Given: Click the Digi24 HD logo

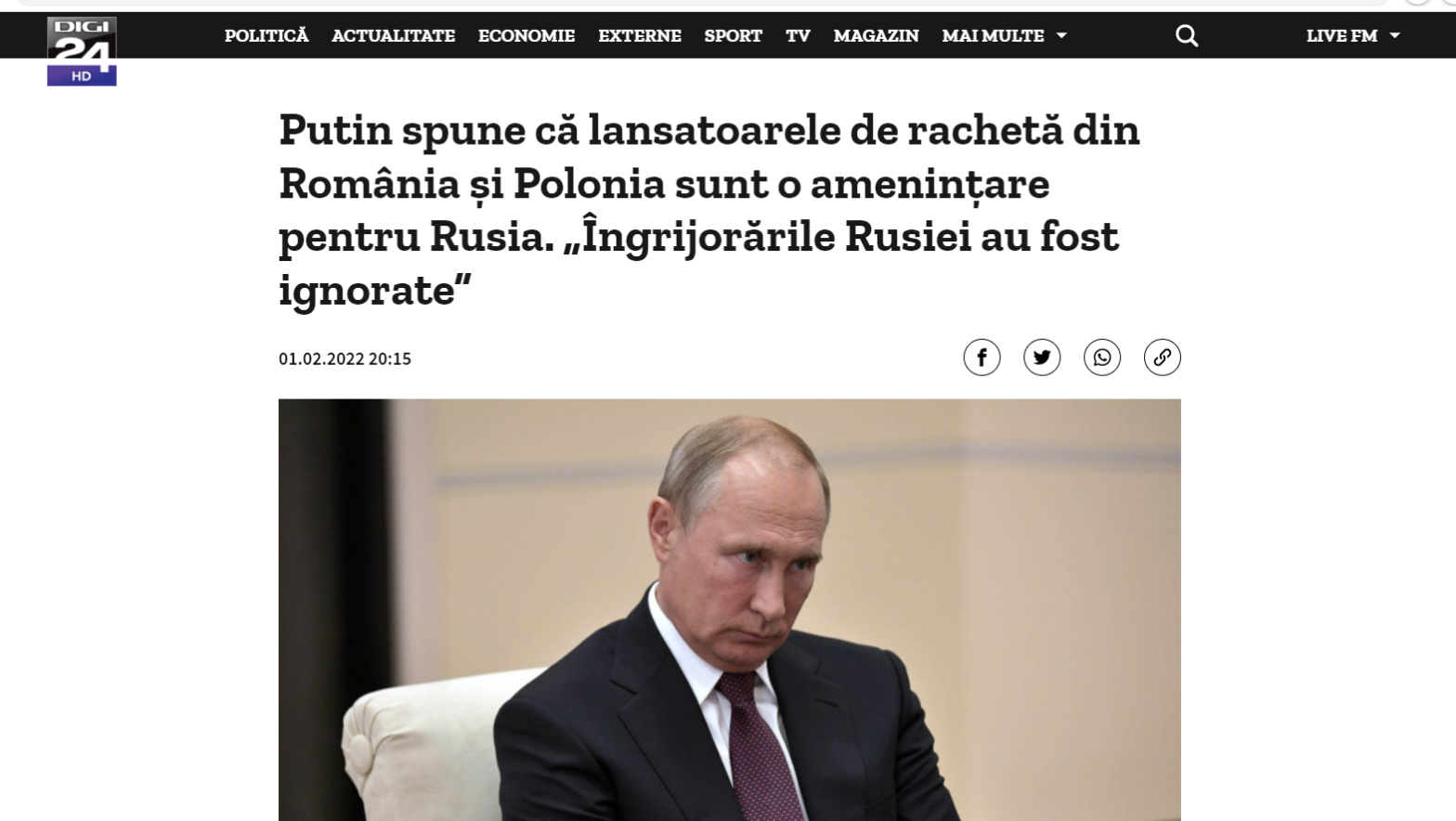Looking at the screenshot, I should pyautogui.click(x=82, y=51).
